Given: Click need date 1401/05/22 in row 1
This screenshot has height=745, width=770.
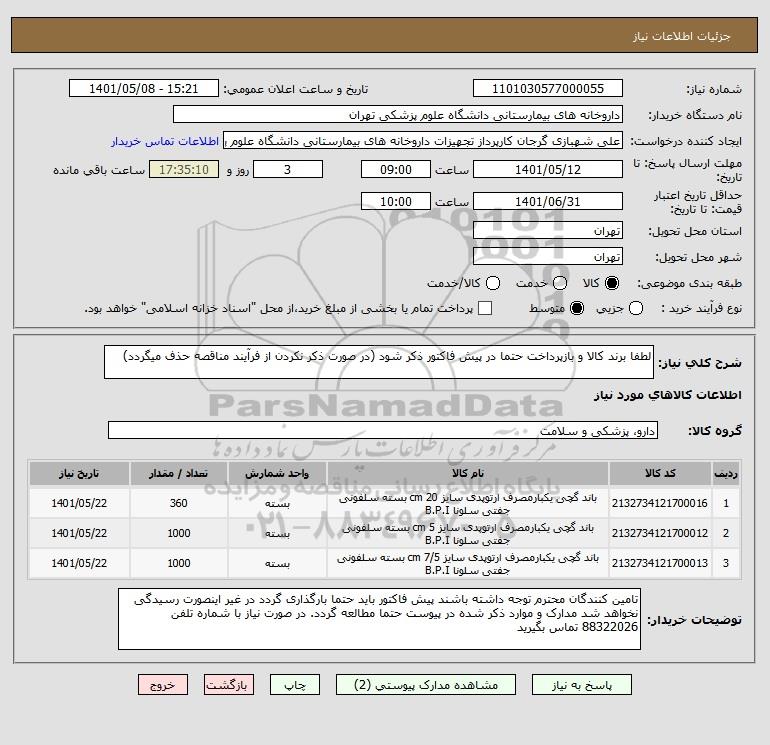Looking at the screenshot, I should (x=79, y=503).
